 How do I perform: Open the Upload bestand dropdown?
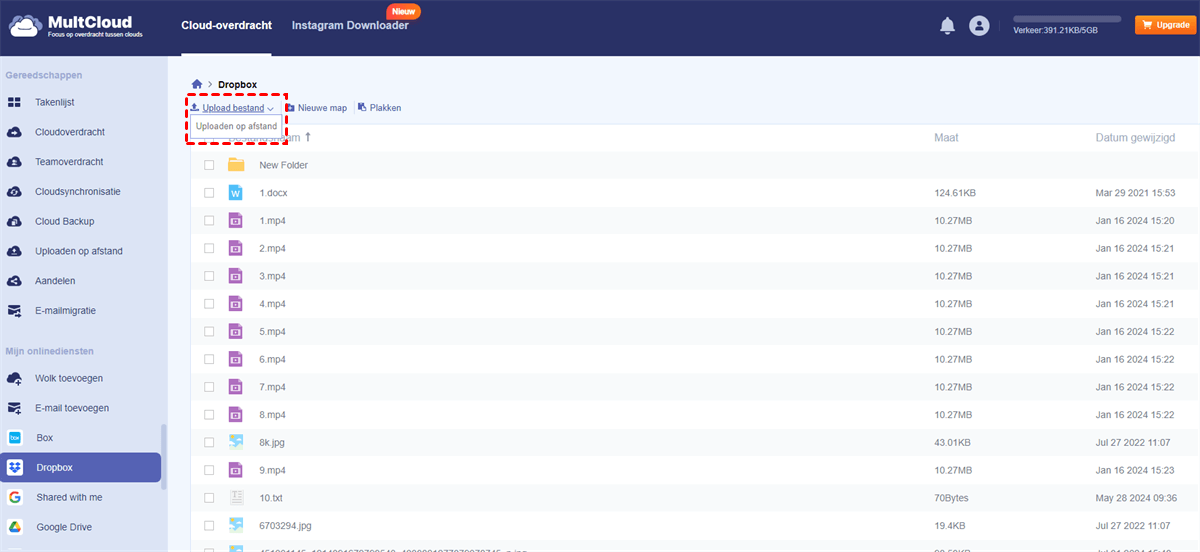(x=231, y=108)
